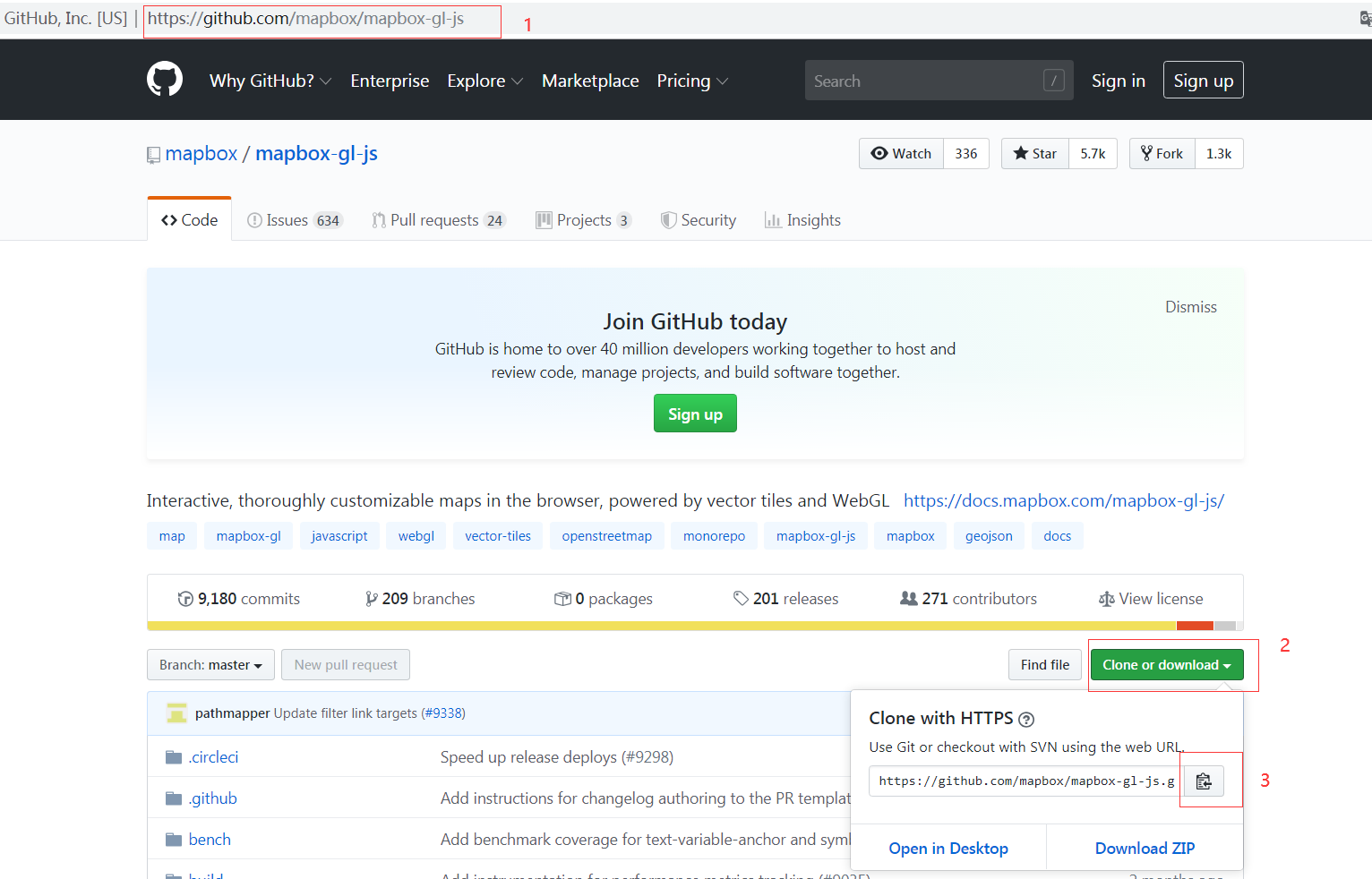Image resolution: width=1372 pixels, height=879 pixels.
Task: Click the webgl topic tag
Action: (x=416, y=536)
